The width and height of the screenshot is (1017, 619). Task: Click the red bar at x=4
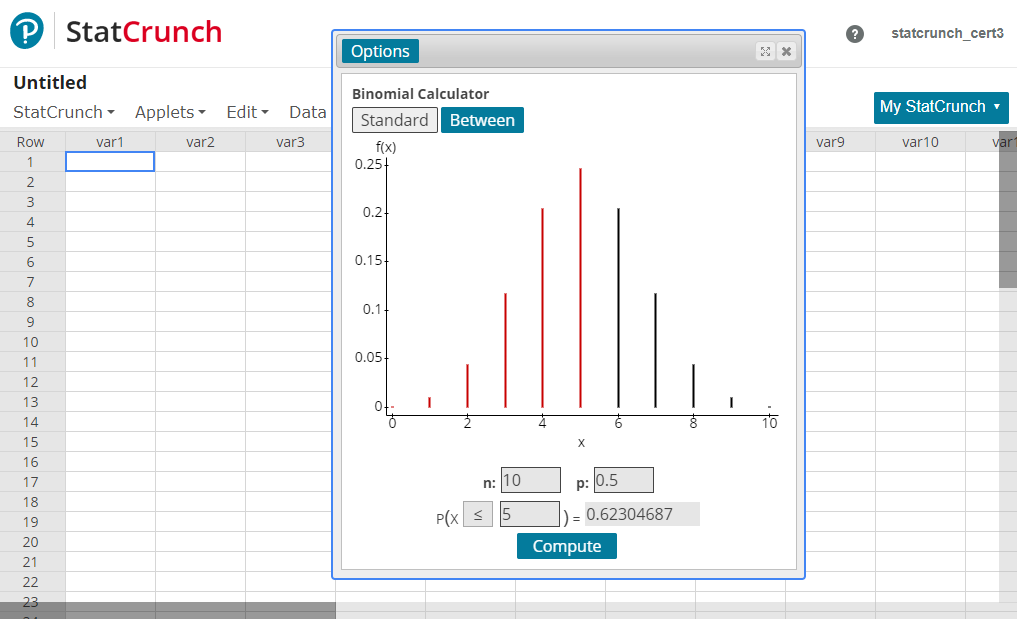click(x=542, y=308)
